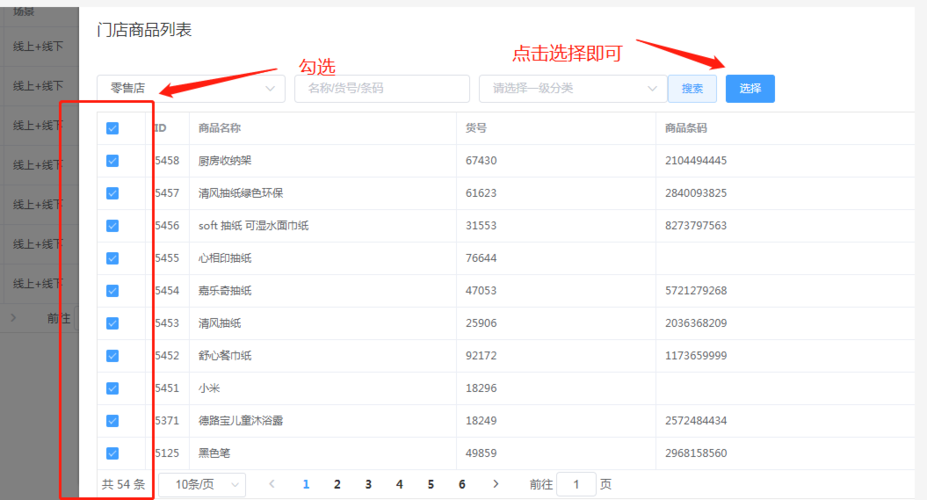Go to previous page arrow

272,484
